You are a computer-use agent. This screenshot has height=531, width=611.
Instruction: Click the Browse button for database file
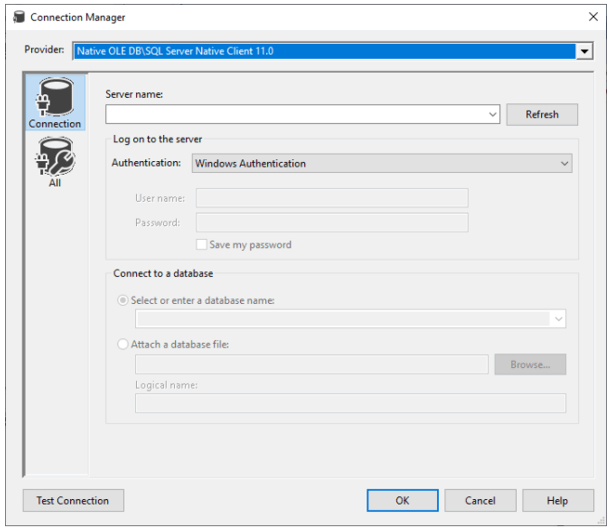530,365
